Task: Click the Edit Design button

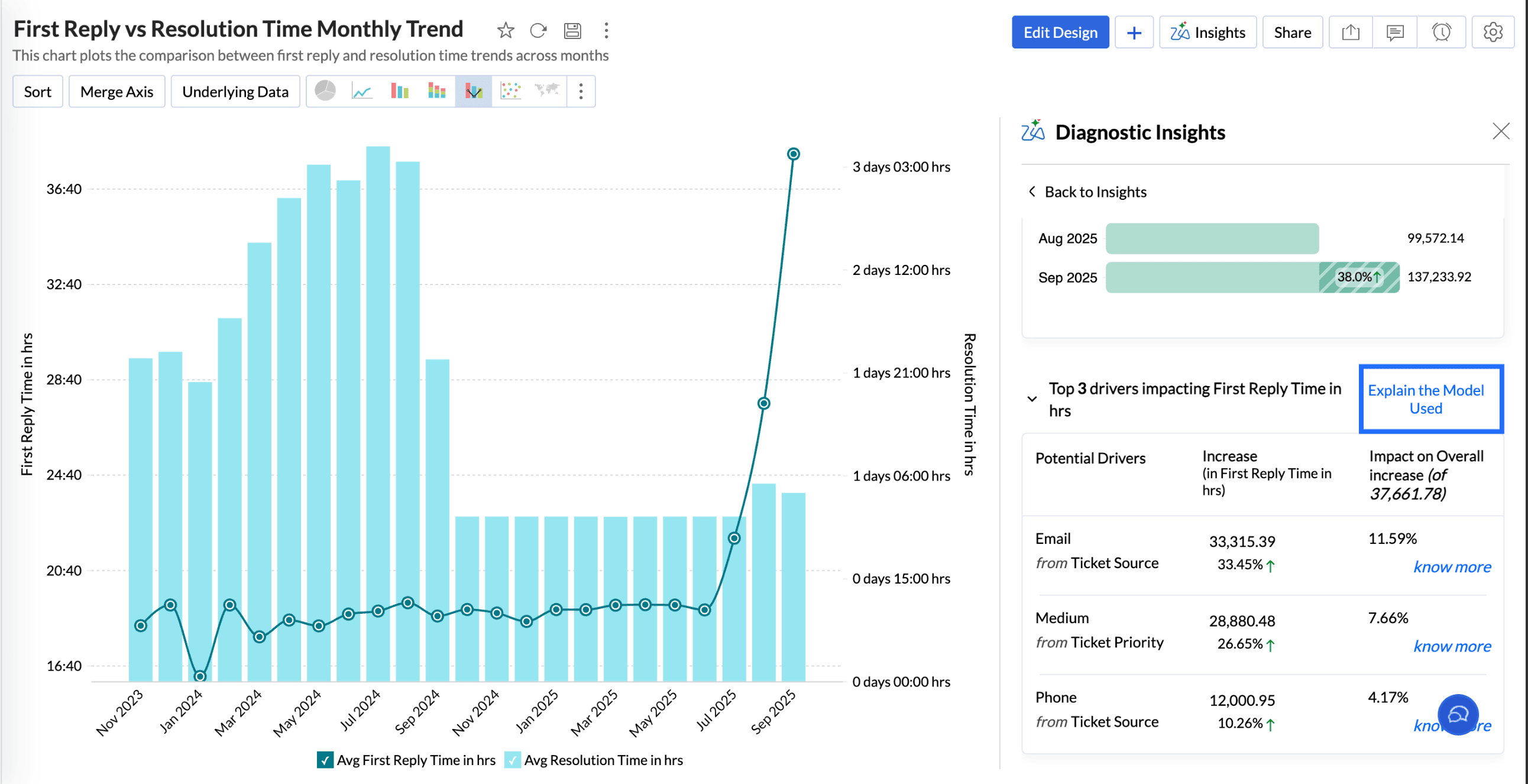Action: tap(1060, 32)
